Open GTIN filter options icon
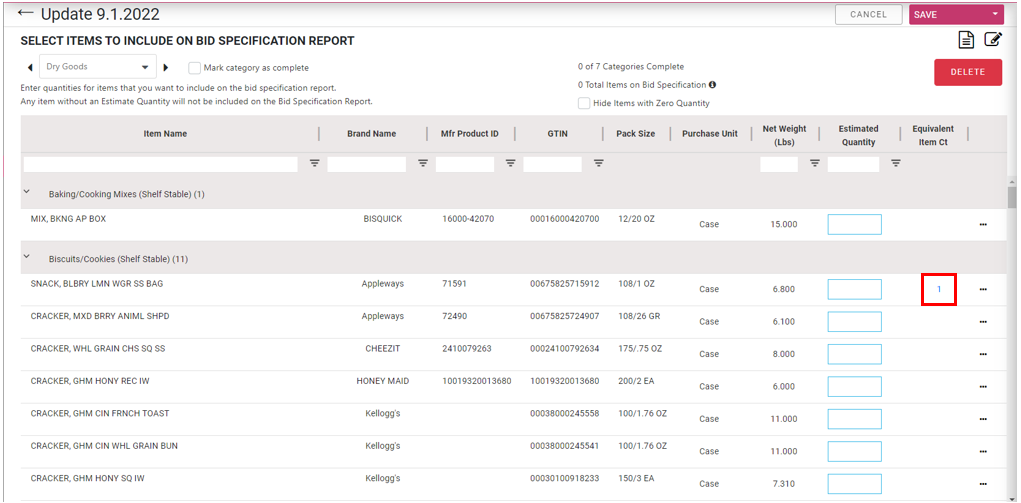The image size is (1021, 503). click(598, 163)
